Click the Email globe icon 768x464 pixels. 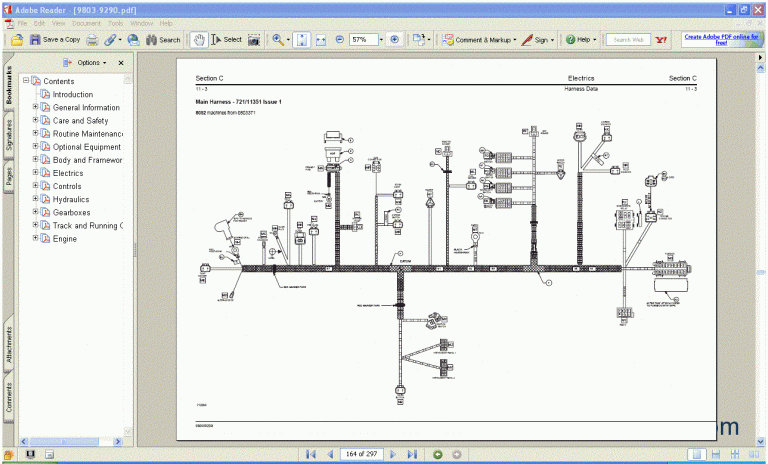(133, 40)
